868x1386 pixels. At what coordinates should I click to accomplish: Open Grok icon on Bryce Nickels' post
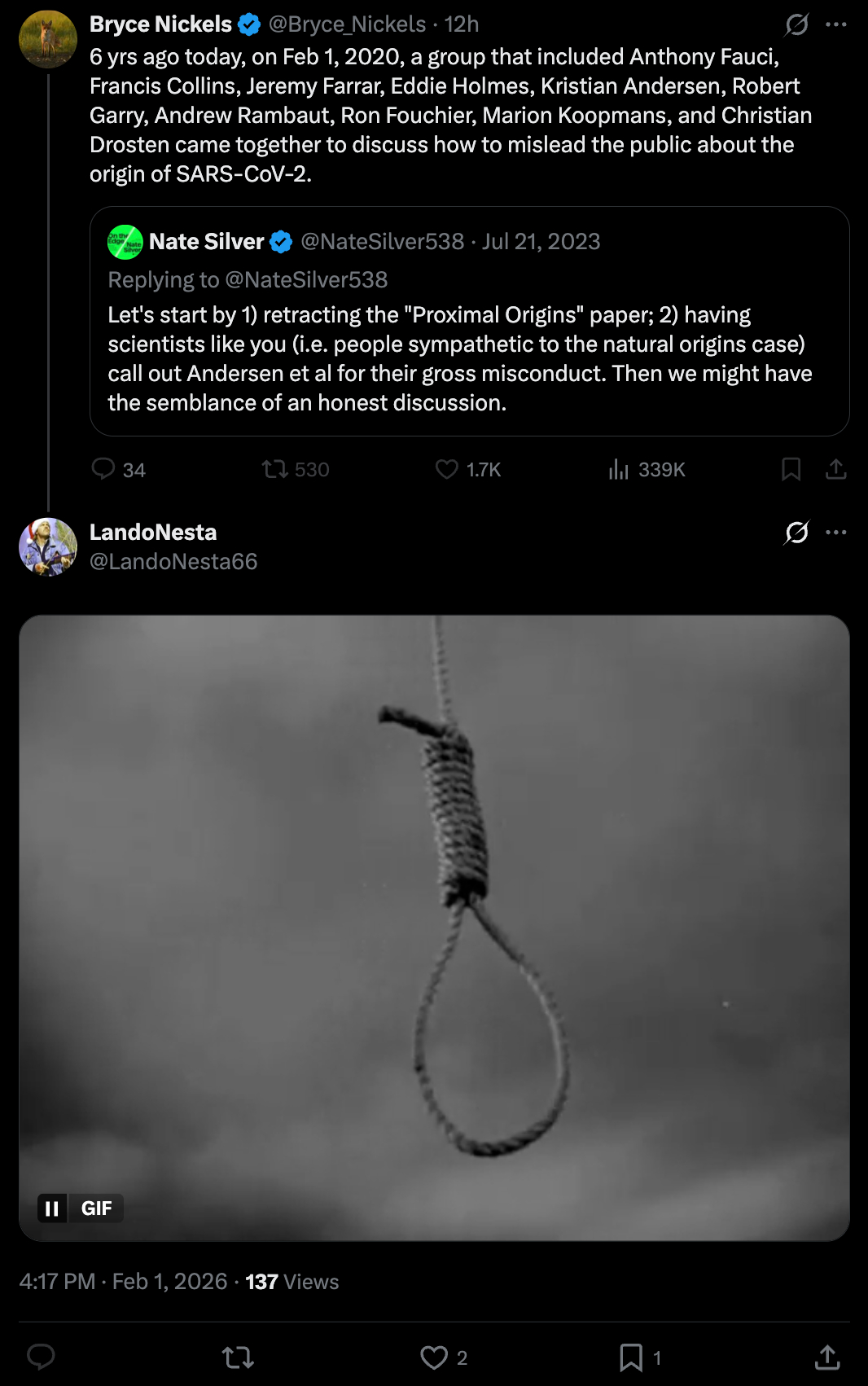pyautogui.click(x=796, y=25)
